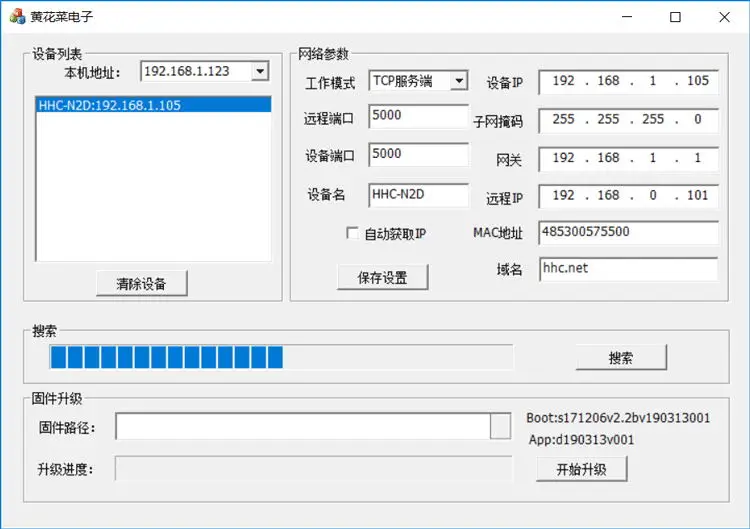This screenshot has height=529, width=750.
Task: Open the 工作模式 dropdown arrow
Action: pyautogui.click(x=459, y=81)
